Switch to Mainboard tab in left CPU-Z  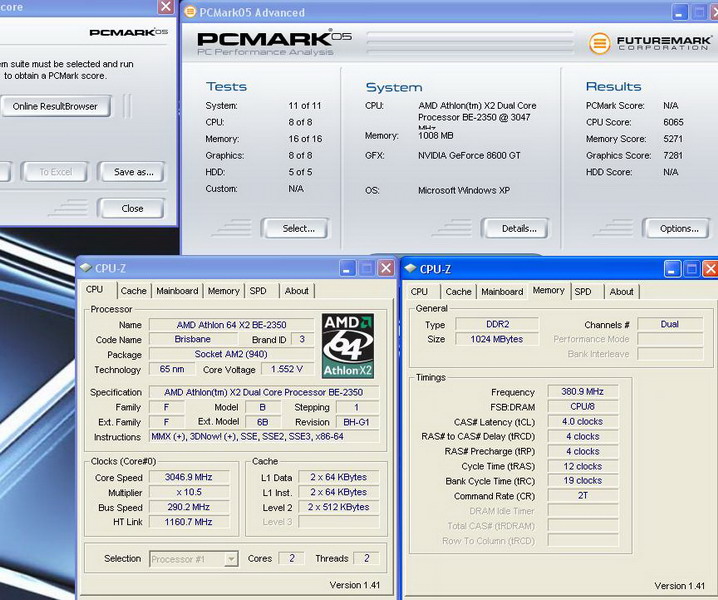(x=177, y=291)
